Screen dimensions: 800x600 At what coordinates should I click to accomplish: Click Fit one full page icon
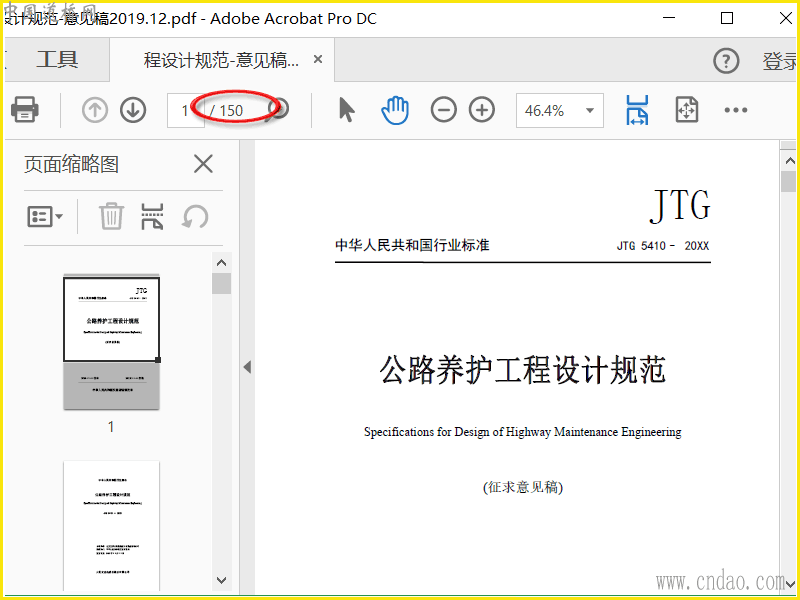687,110
